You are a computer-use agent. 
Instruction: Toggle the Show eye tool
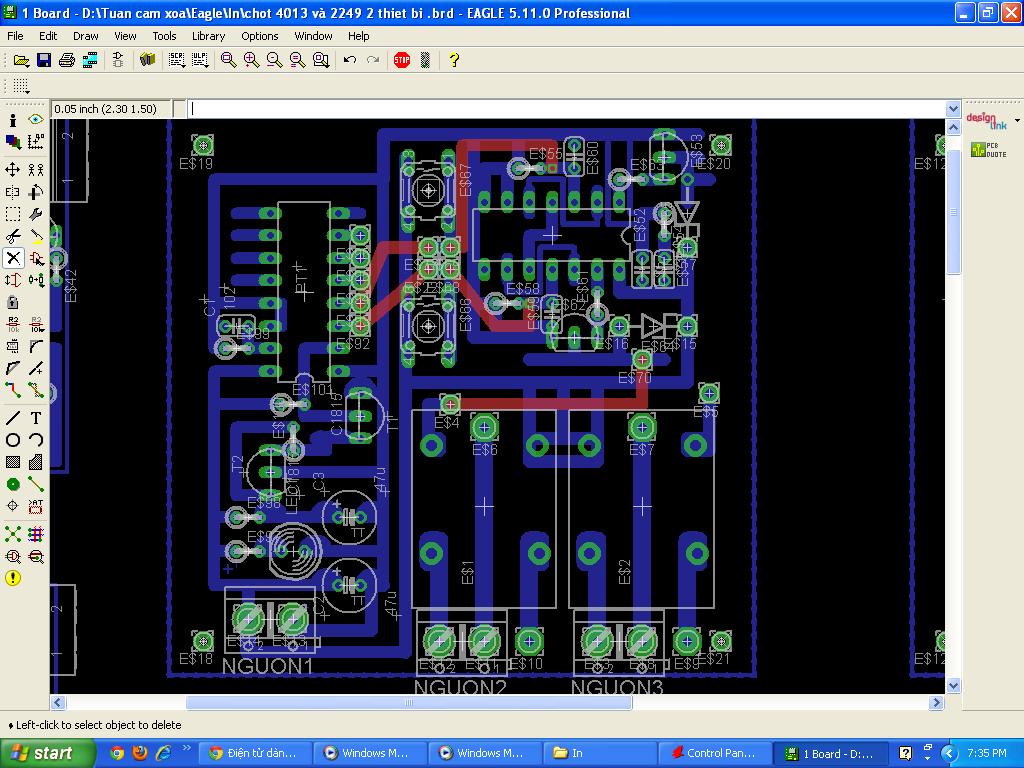click(36, 120)
